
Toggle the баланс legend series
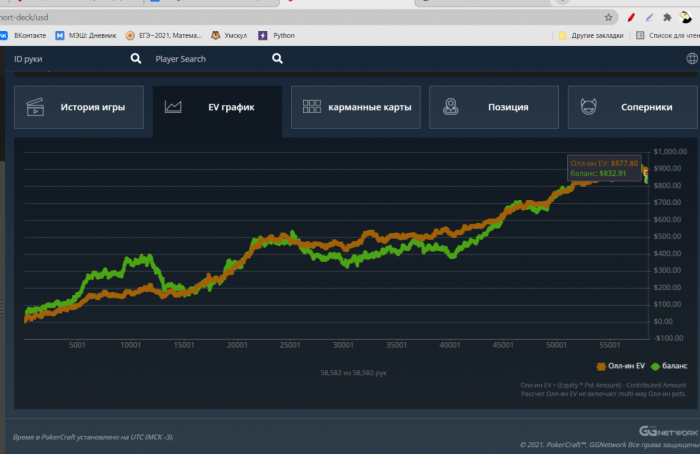tap(669, 366)
